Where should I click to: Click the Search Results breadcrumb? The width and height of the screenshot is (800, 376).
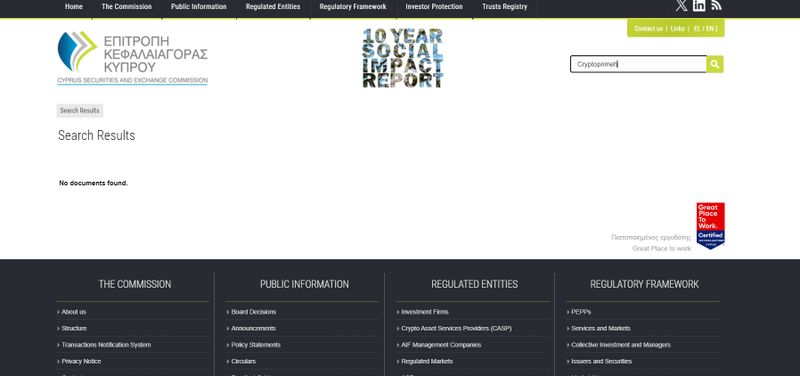click(x=80, y=111)
